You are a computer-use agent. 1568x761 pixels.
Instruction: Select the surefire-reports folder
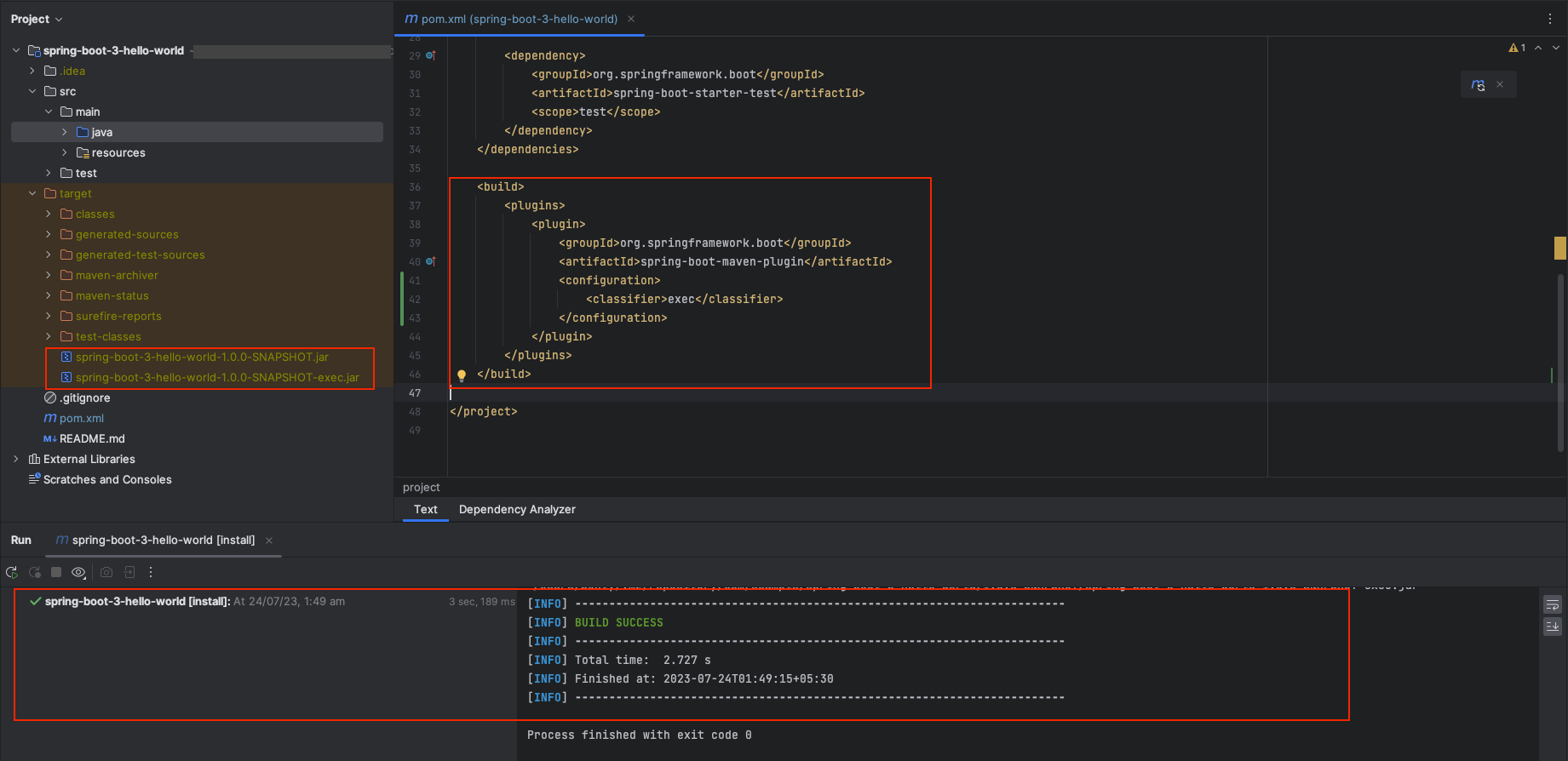coord(118,316)
